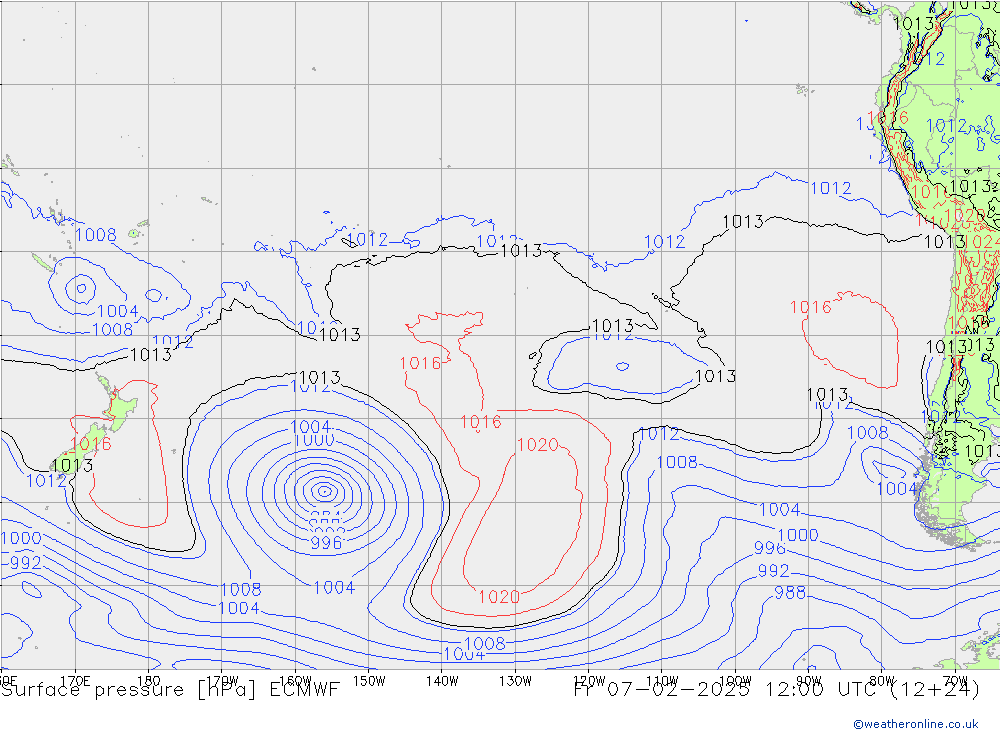Click the 180 longitude label
Viewport: 1000px width, 733px height.
point(149,681)
